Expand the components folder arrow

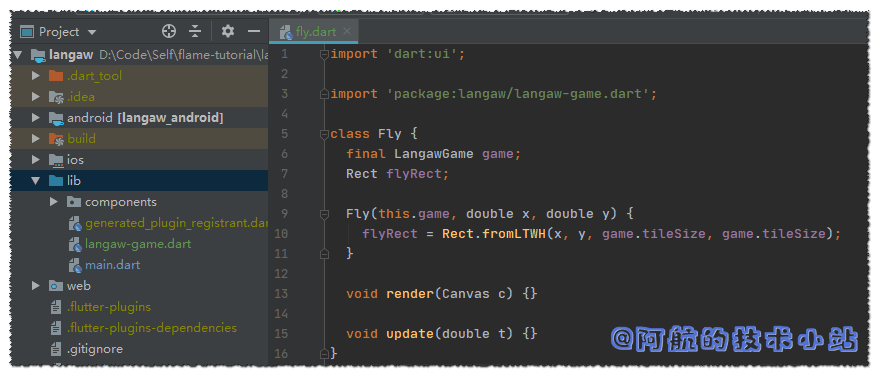click(54, 202)
